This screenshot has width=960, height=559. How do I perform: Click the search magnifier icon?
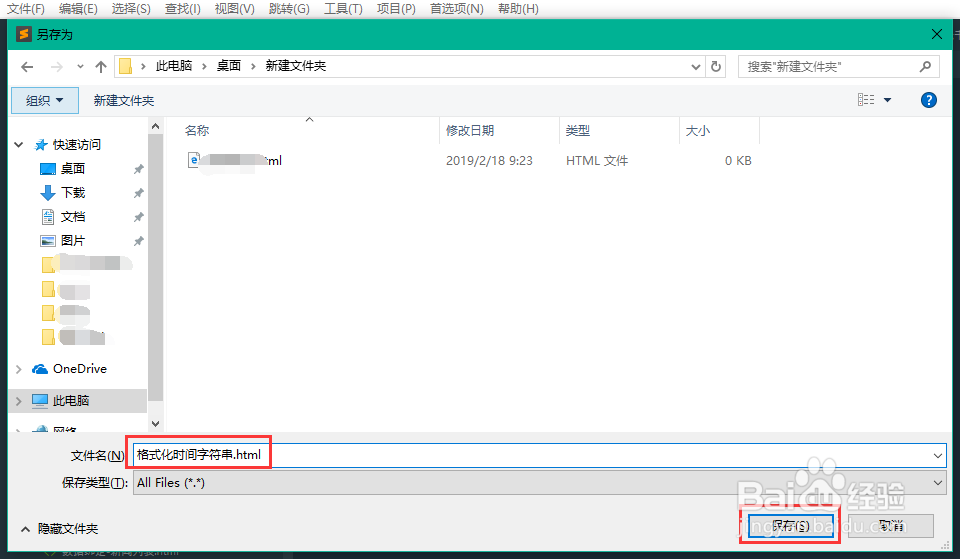click(925, 66)
